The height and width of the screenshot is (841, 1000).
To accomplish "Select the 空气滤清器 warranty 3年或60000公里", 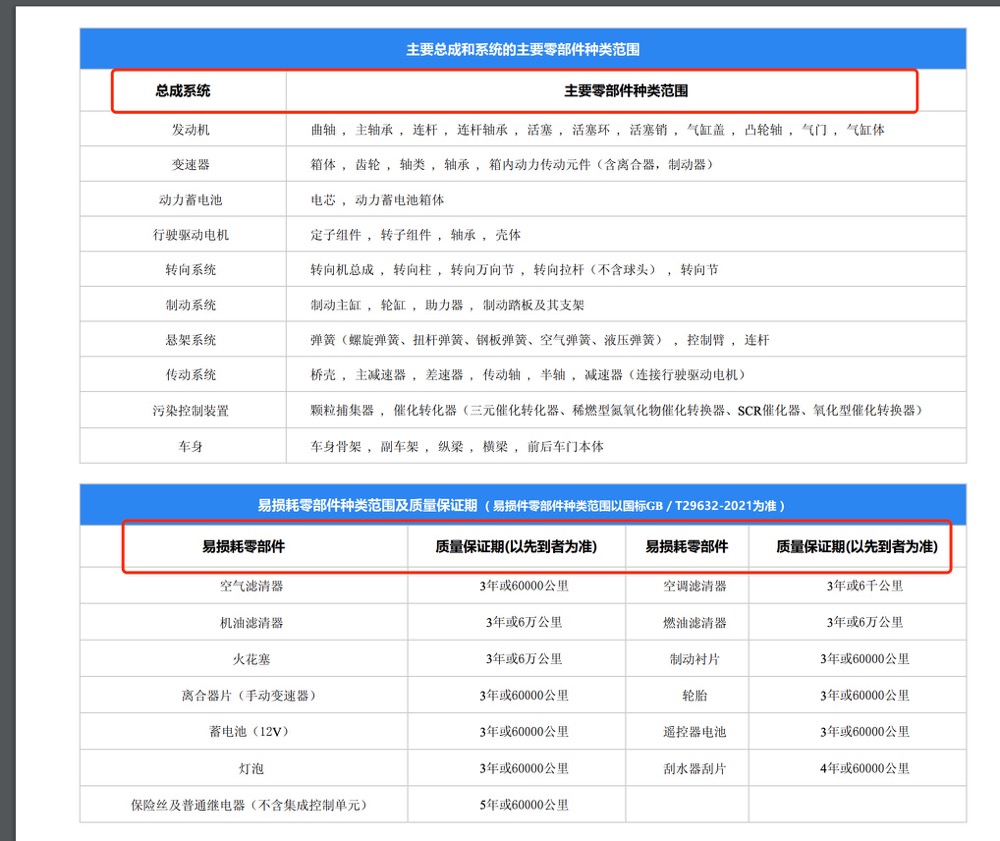I will [x=524, y=586].
